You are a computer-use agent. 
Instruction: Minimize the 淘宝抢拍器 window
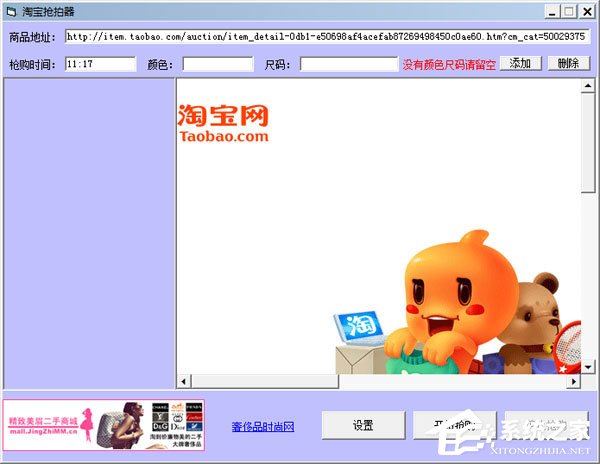click(x=551, y=12)
